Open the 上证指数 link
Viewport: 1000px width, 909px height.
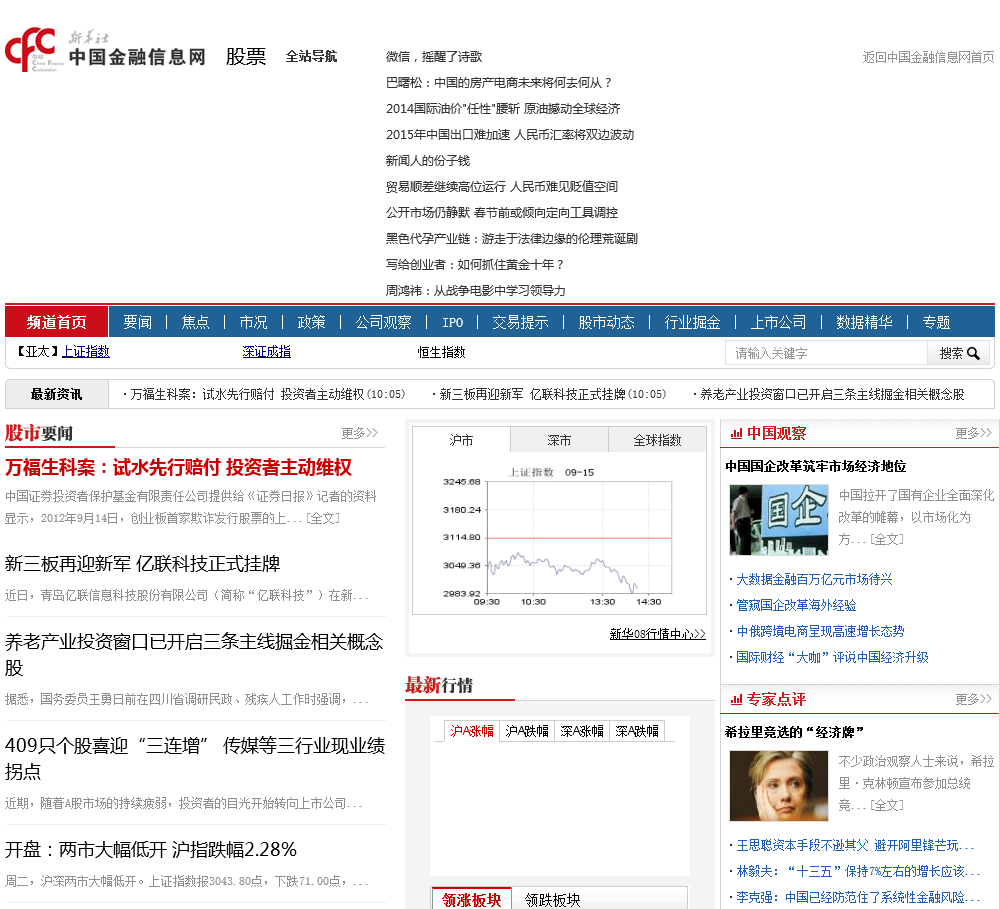85,351
